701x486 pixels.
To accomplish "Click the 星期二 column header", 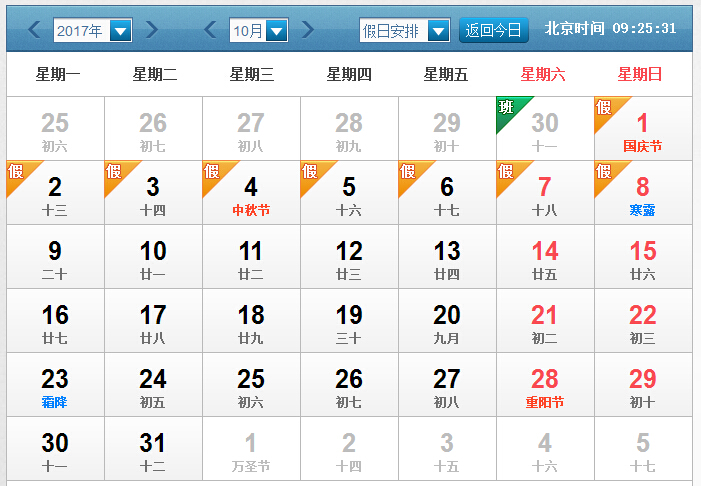I will click(155, 74).
